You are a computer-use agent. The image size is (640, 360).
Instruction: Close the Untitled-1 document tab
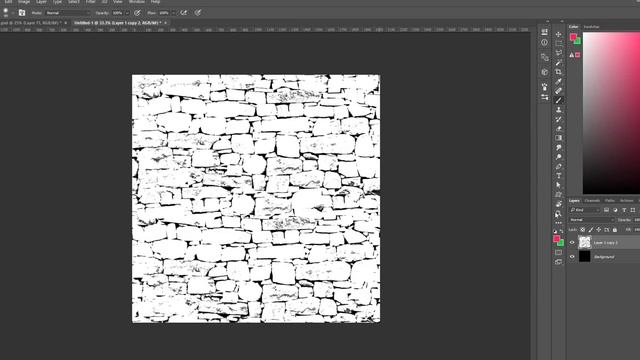point(165,23)
